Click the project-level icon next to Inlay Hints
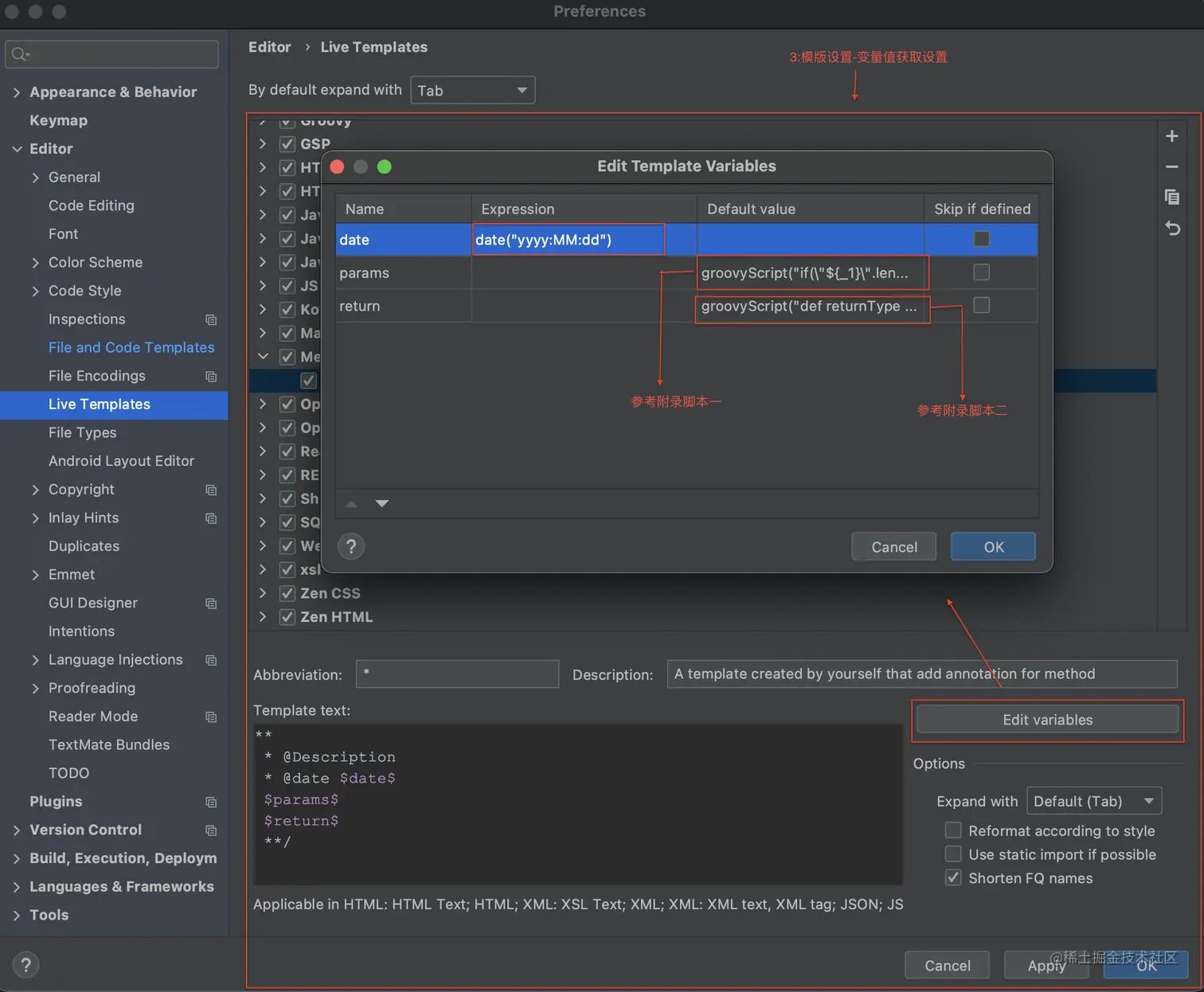This screenshot has width=1204, height=992. pyautogui.click(x=211, y=518)
